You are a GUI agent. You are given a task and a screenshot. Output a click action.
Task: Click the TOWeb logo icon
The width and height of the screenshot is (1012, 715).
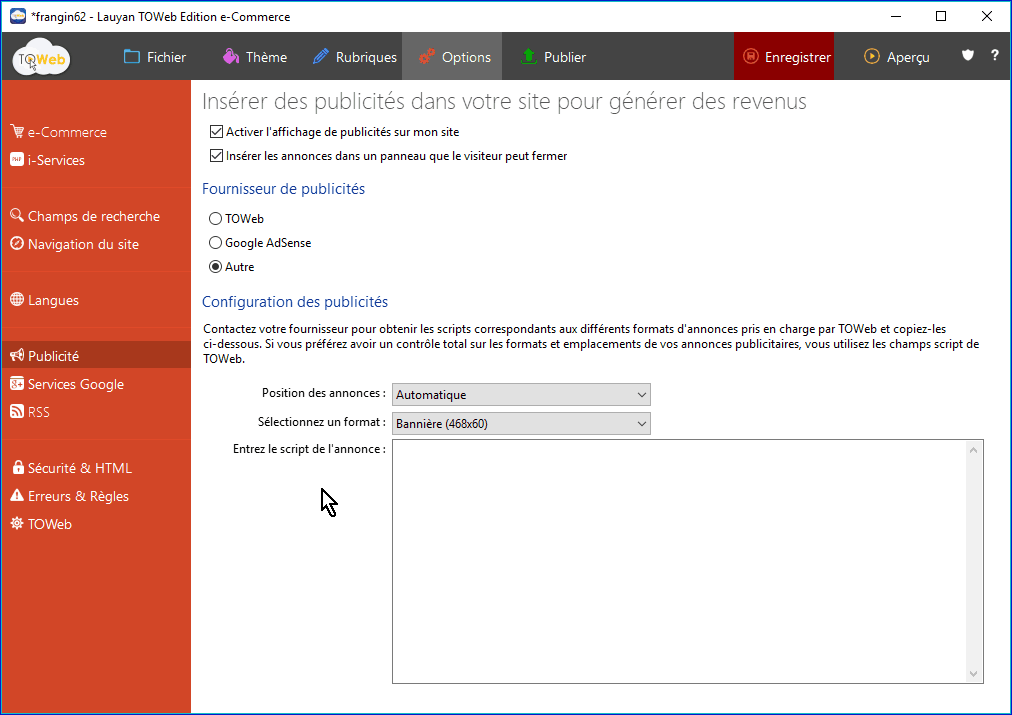tap(42, 59)
